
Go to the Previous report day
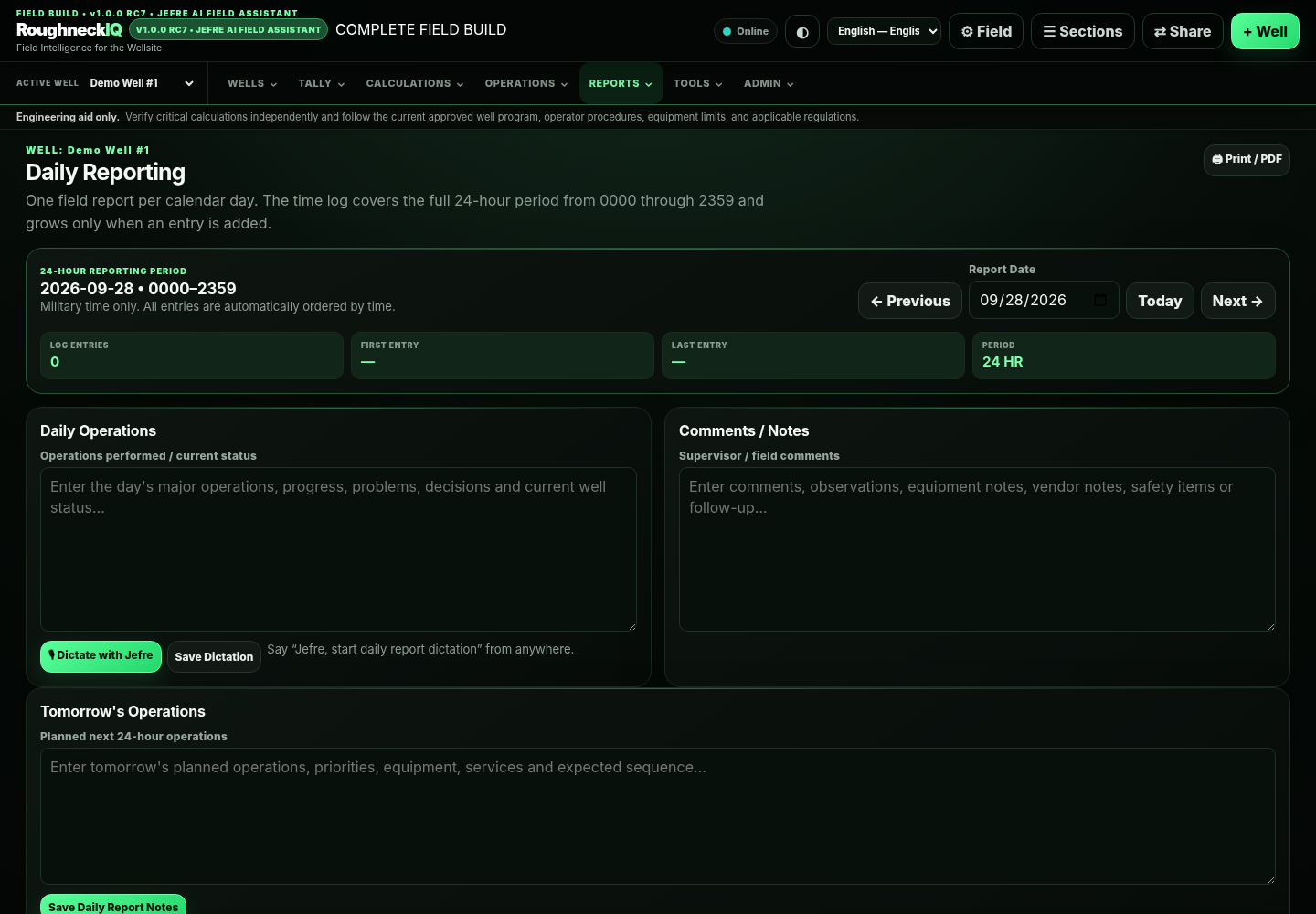[910, 301]
